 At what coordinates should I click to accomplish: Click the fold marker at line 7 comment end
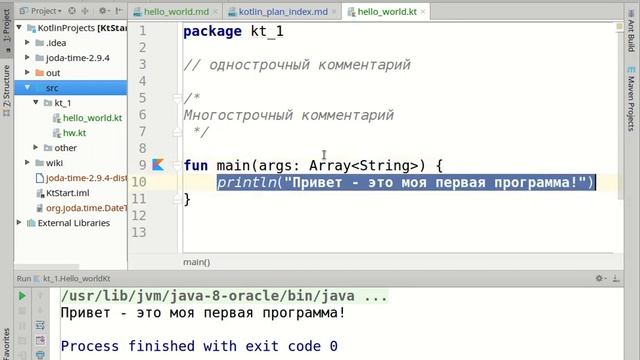point(177,132)
